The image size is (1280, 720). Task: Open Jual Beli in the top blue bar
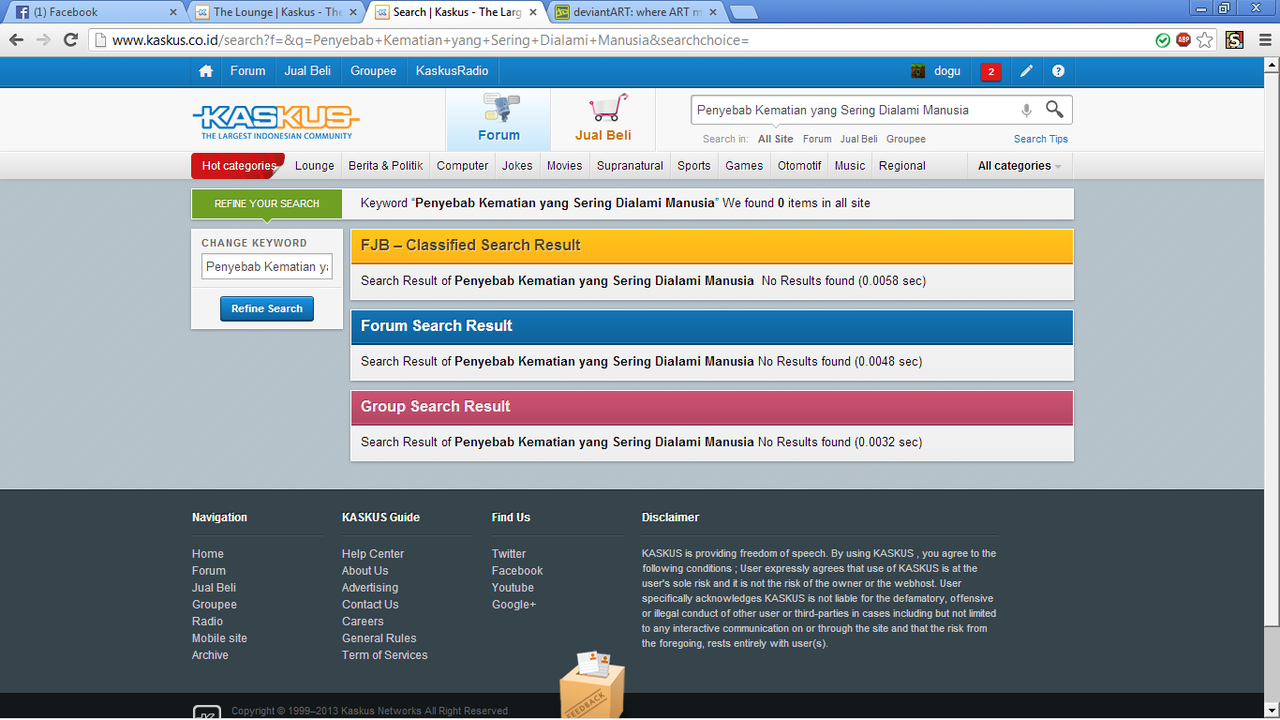308,71
